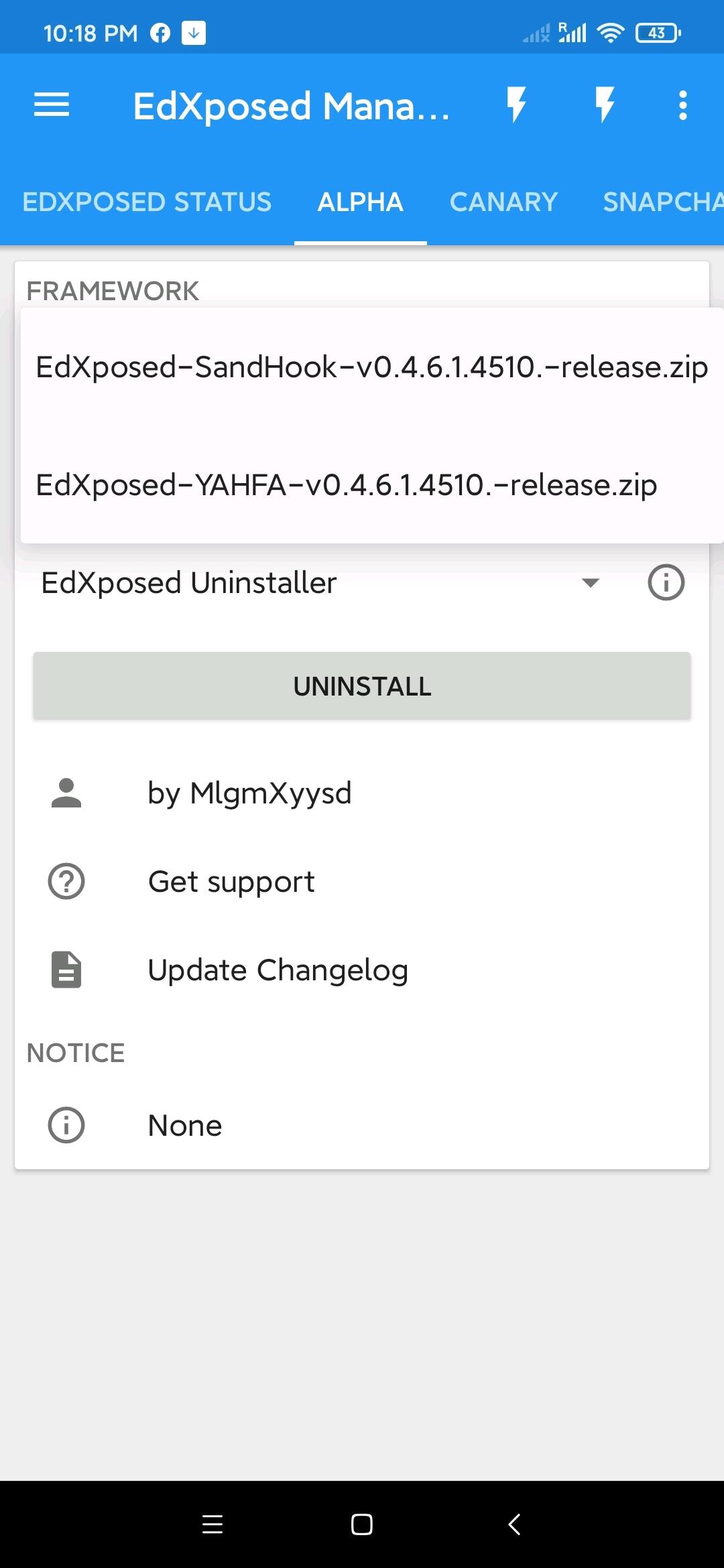Expand the EdXposed Uninstaller dropdown arrow

pos(590,582)
